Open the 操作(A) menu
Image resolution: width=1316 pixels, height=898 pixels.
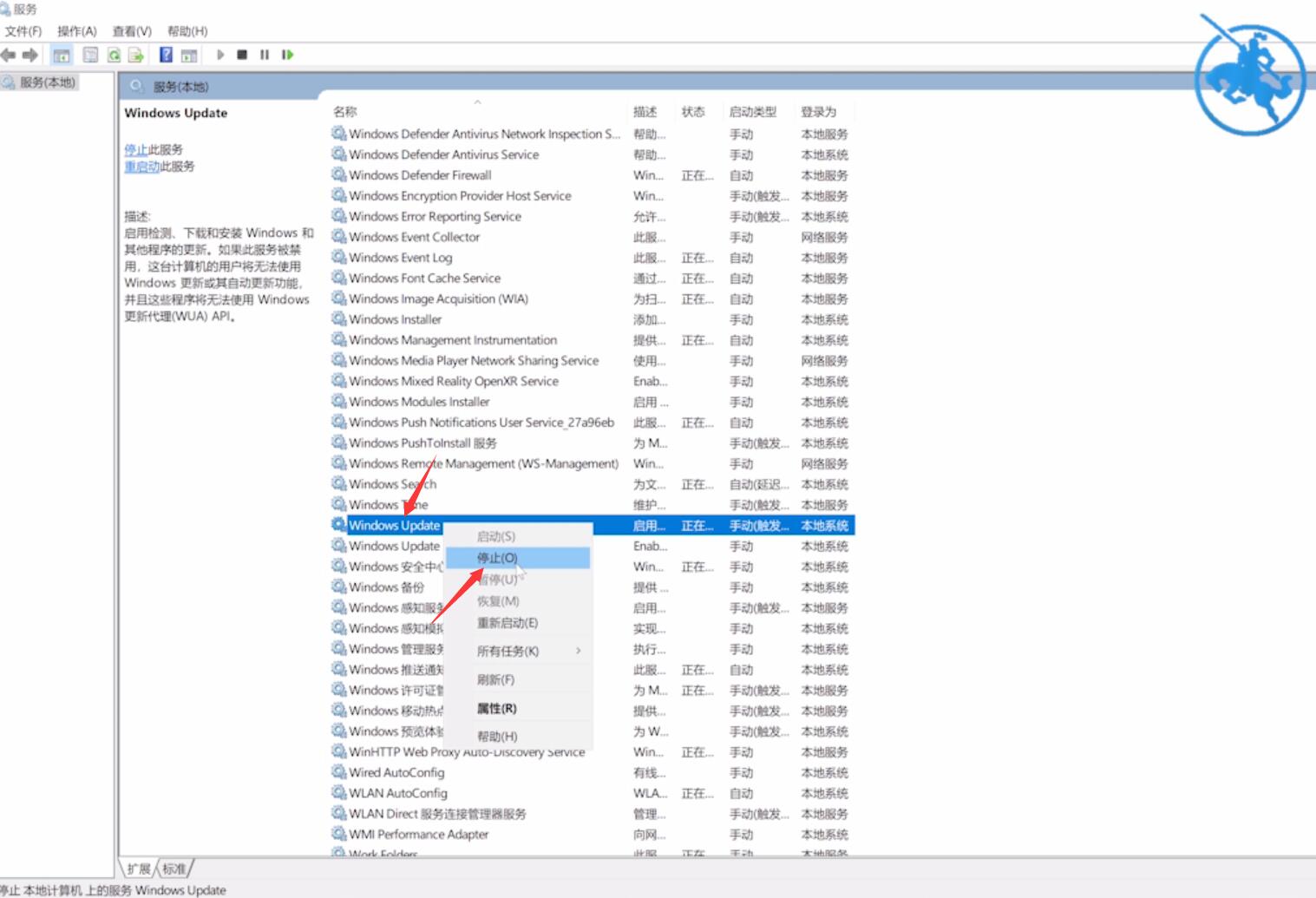click(x=77, y=31)
